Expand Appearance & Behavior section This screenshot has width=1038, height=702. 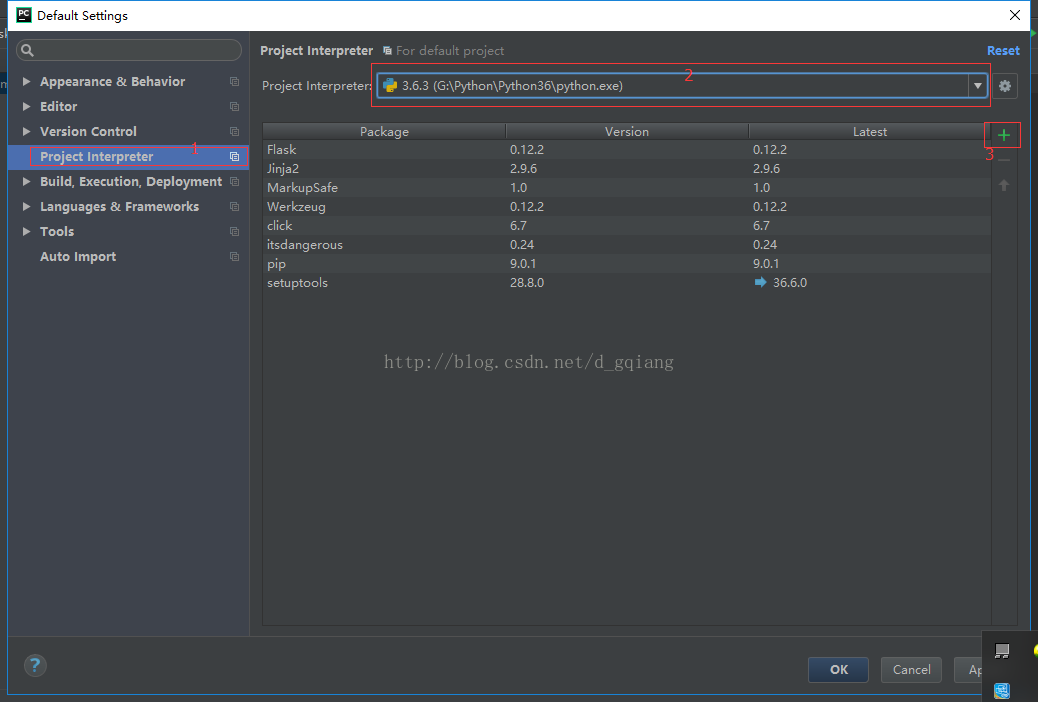26,81
